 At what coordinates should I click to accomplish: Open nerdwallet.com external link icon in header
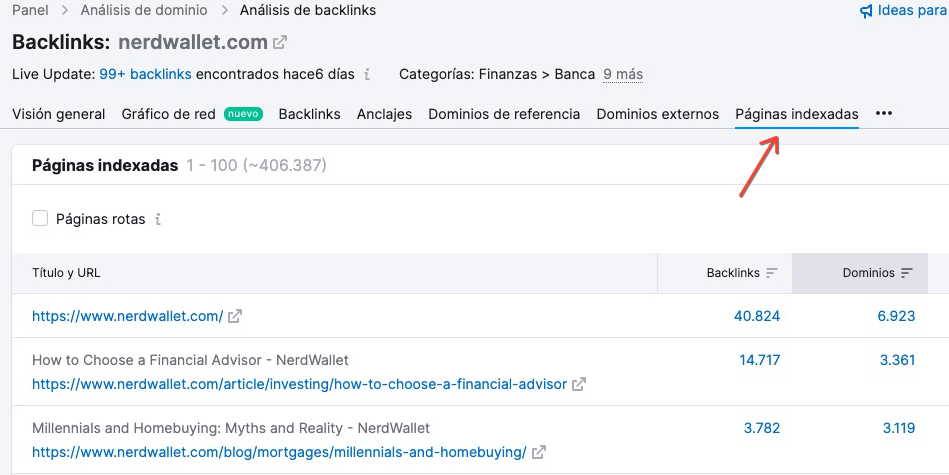[280, 42]
